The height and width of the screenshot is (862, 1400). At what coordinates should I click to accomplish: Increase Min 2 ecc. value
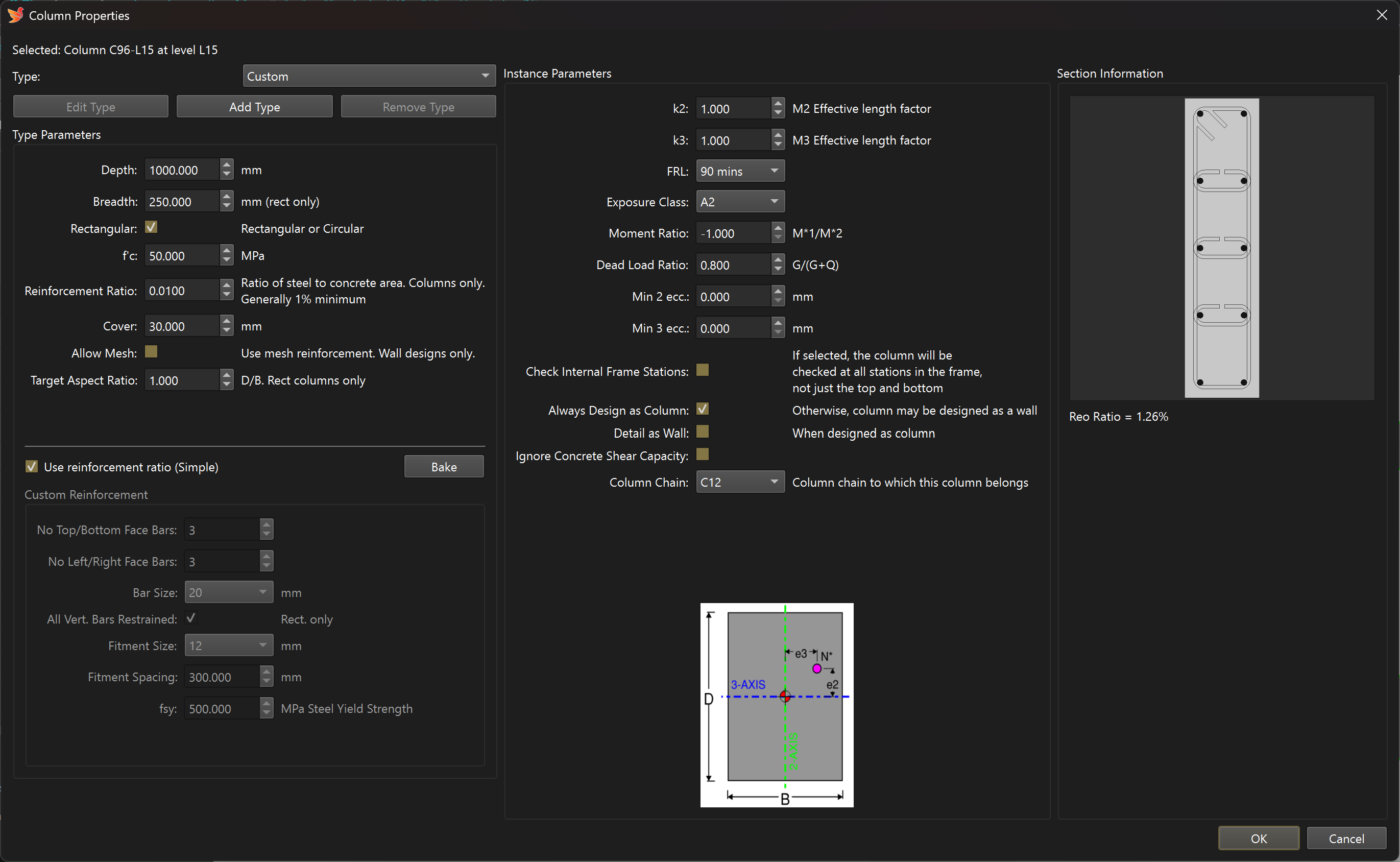(x=778, y=291)
